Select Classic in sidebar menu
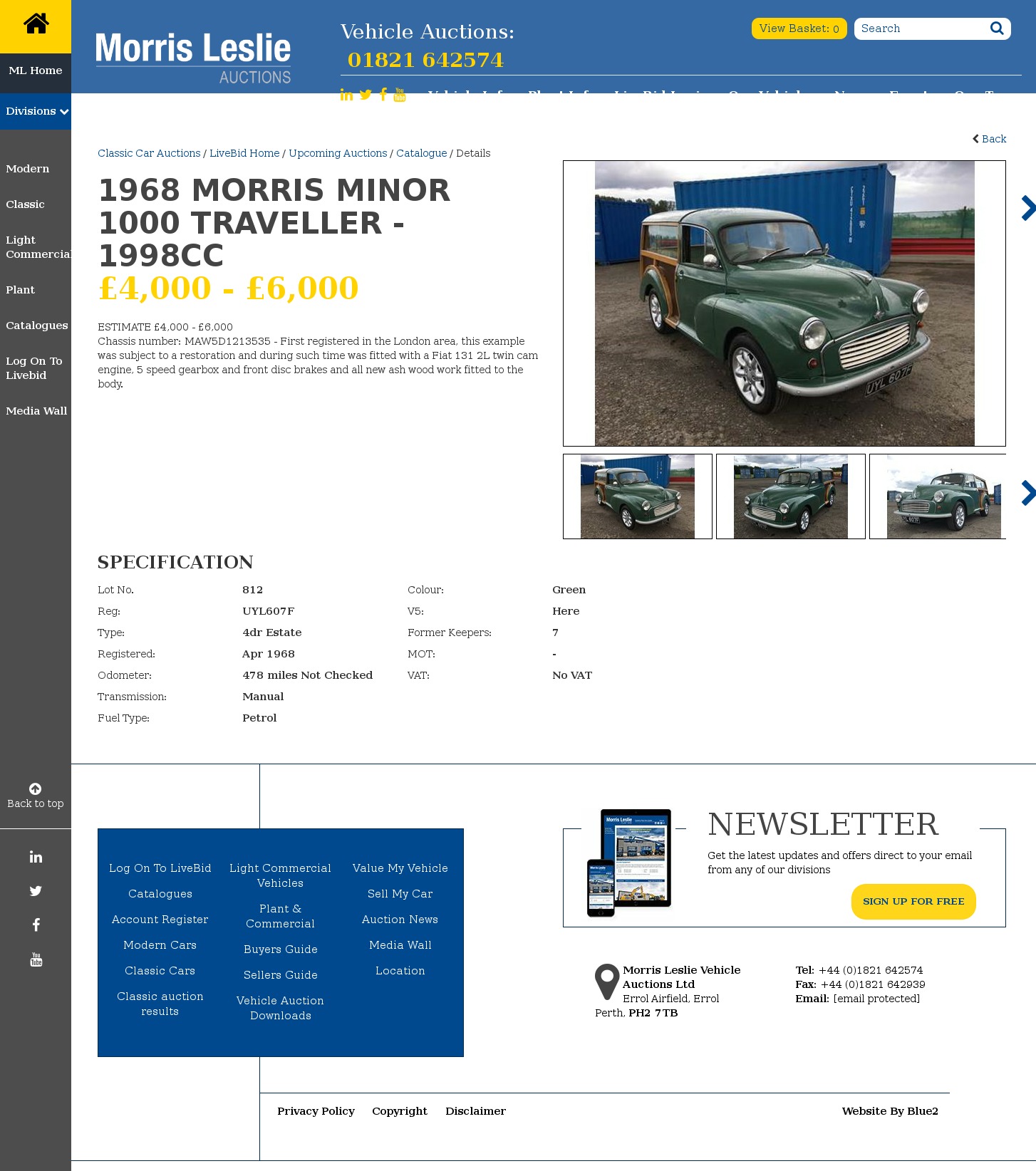The width and height of the screenshot is (1036, 1171). (25, 204)
